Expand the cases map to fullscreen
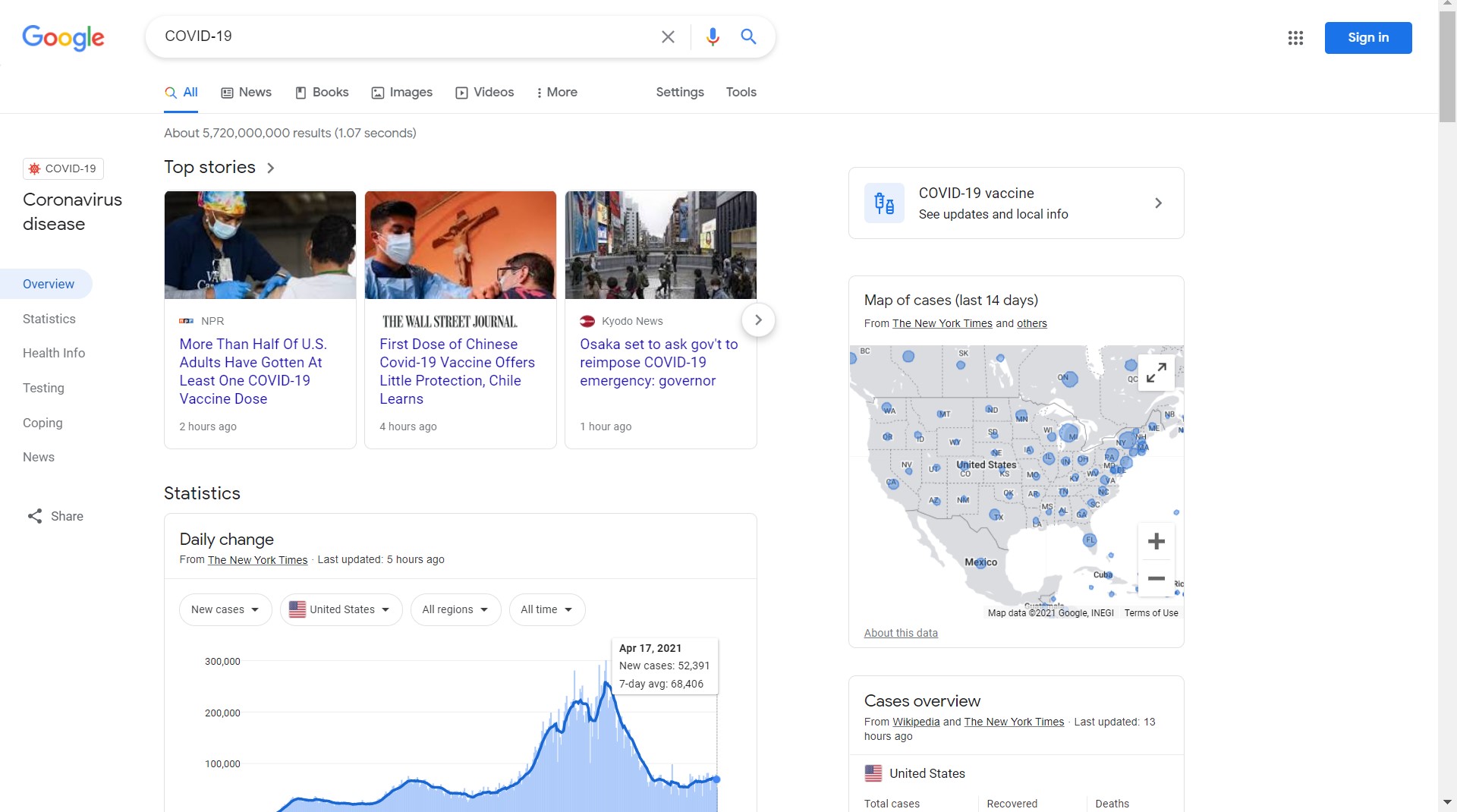The width and height of the screenshot is (1457, 812). pos(1156,373)
